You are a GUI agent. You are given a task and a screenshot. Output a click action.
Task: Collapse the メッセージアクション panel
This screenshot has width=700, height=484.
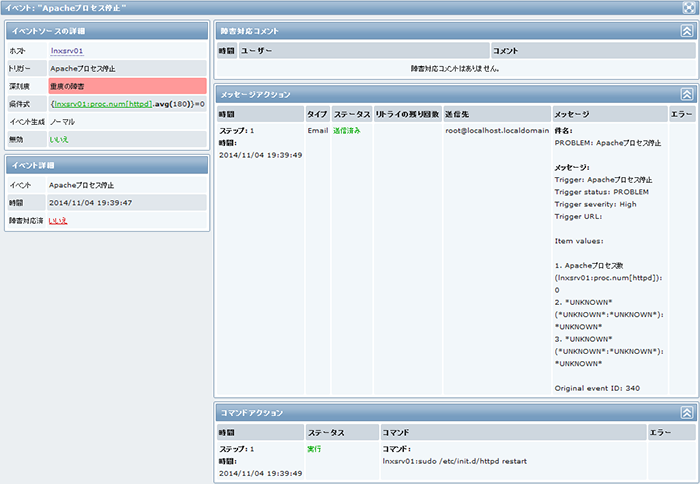[x=687, y=94]
